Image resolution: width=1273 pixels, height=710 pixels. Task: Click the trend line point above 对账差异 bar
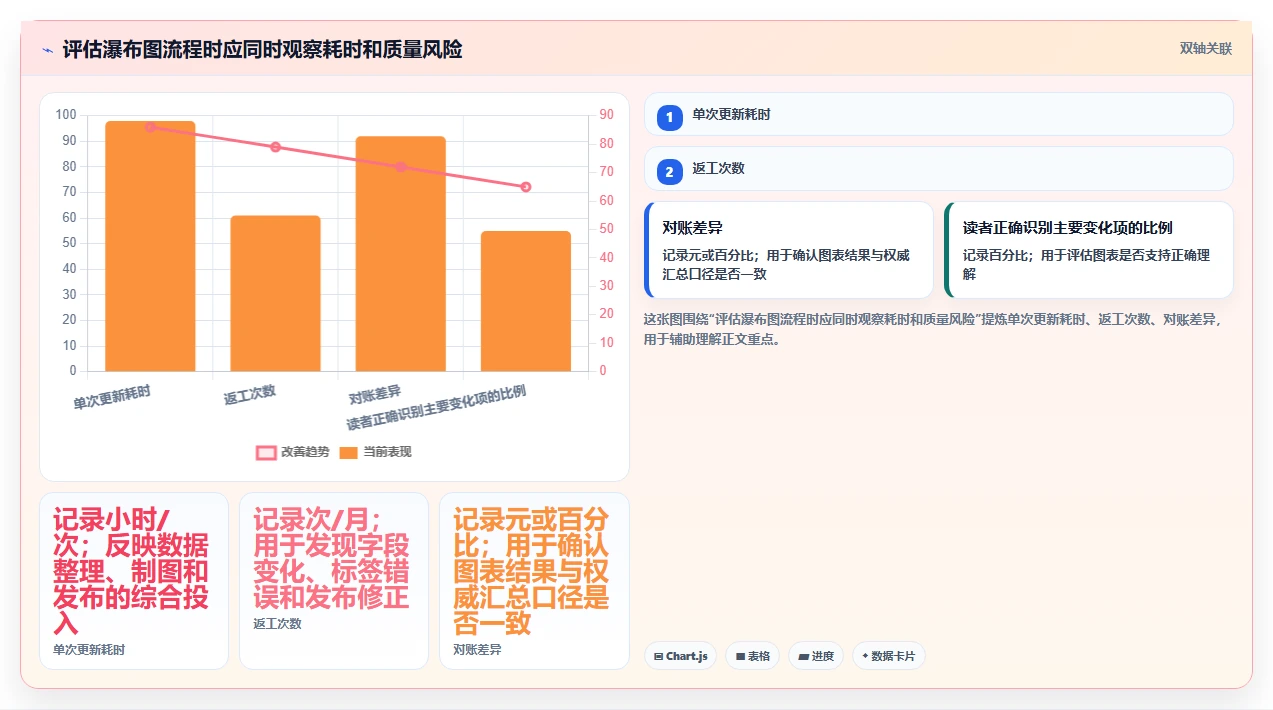click(x=401, y=167)
